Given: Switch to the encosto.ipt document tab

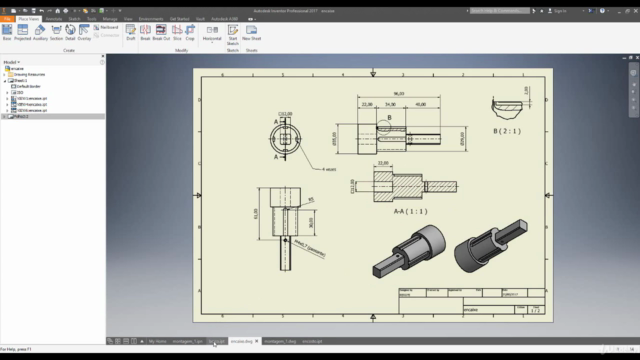Looking at the screenshot, I should point(312,341).
